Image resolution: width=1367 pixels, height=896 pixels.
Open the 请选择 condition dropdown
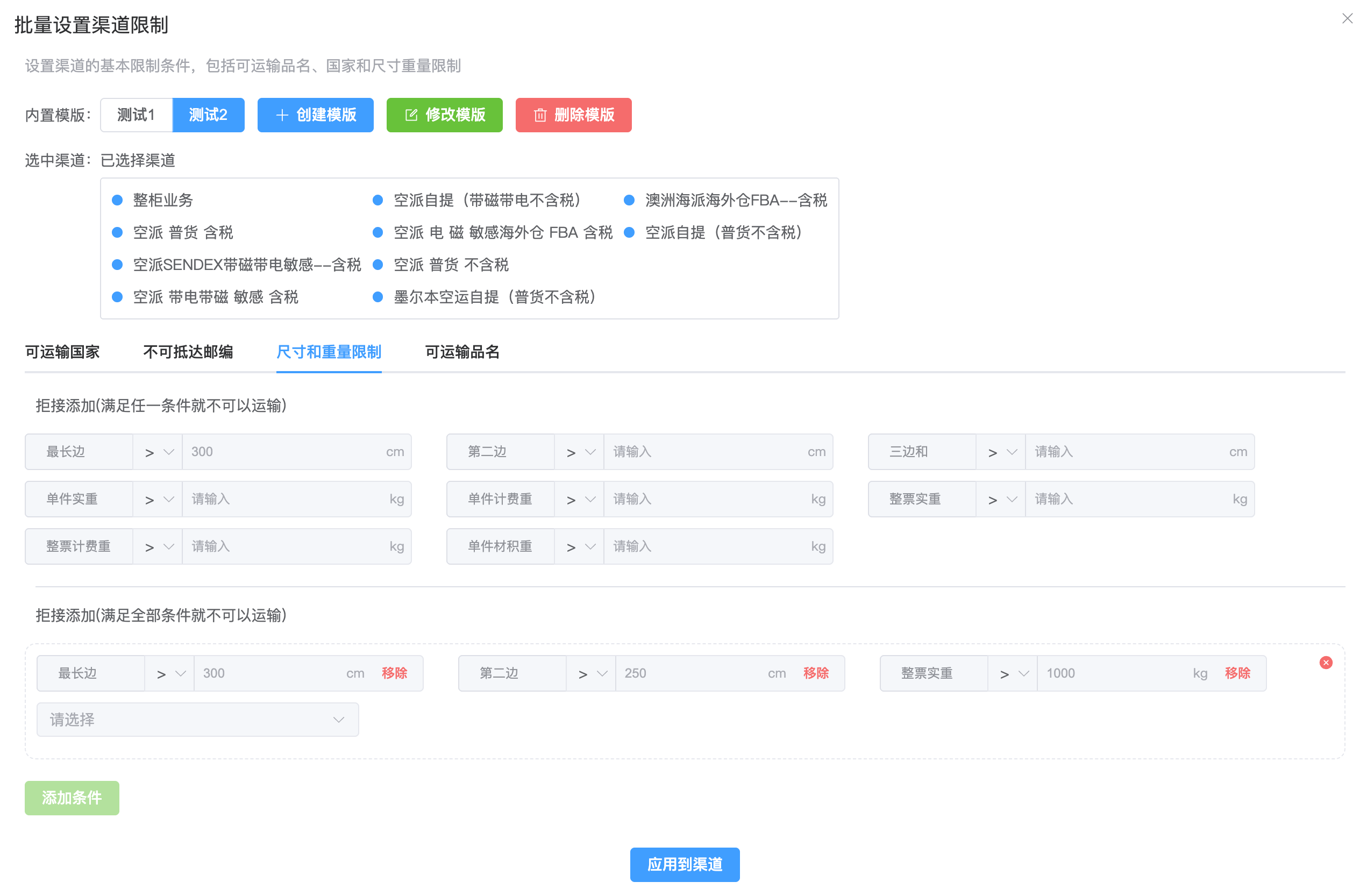[x=197, y=719]
